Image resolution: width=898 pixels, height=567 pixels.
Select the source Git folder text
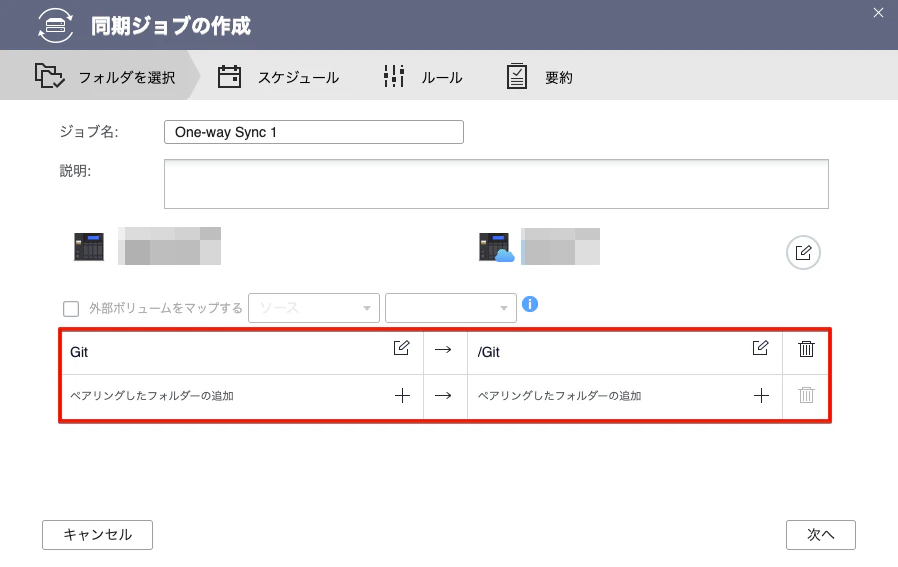(79, 352)
